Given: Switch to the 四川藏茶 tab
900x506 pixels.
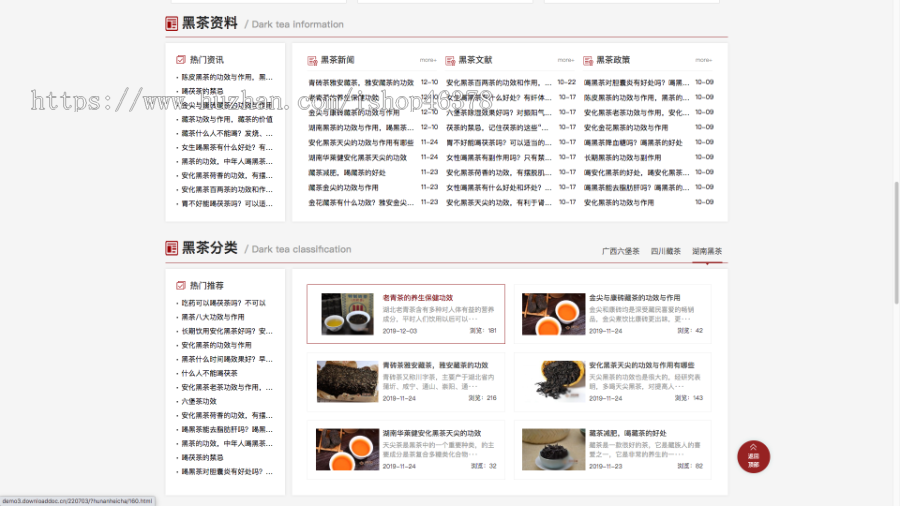Looking at the screenshot, I should (666, 251).
